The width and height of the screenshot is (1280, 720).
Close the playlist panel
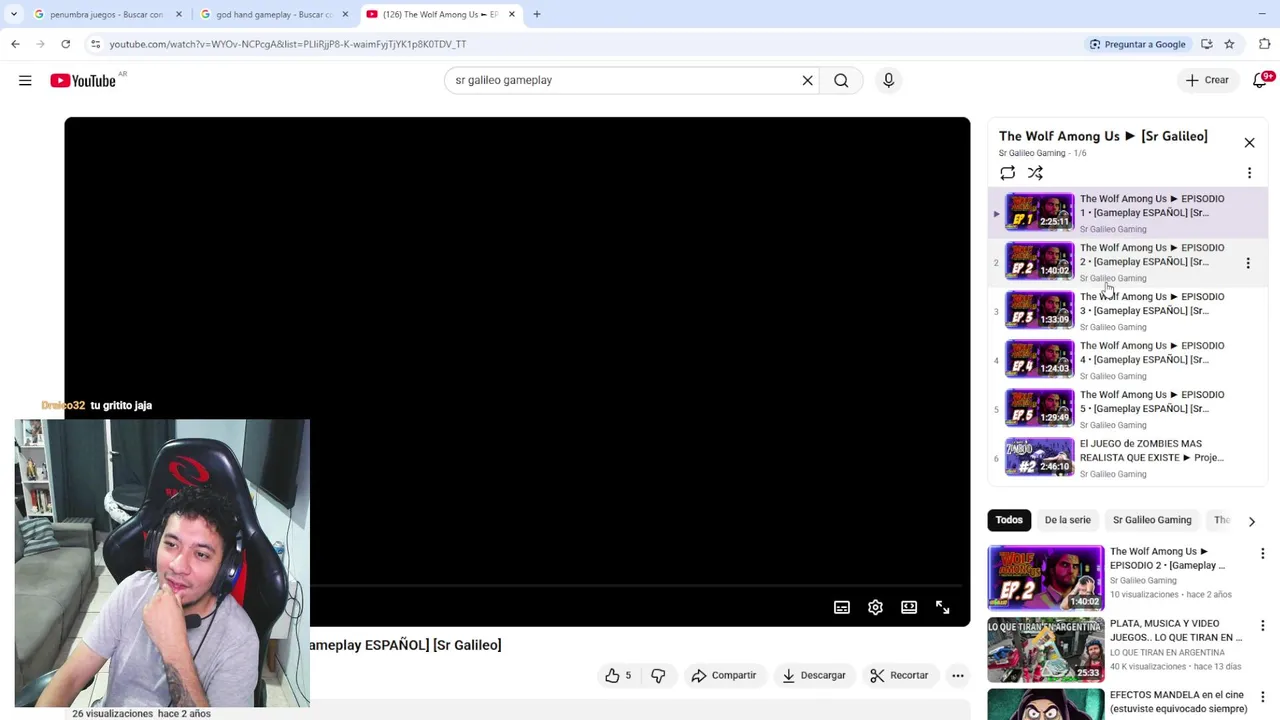(1249, 143)
